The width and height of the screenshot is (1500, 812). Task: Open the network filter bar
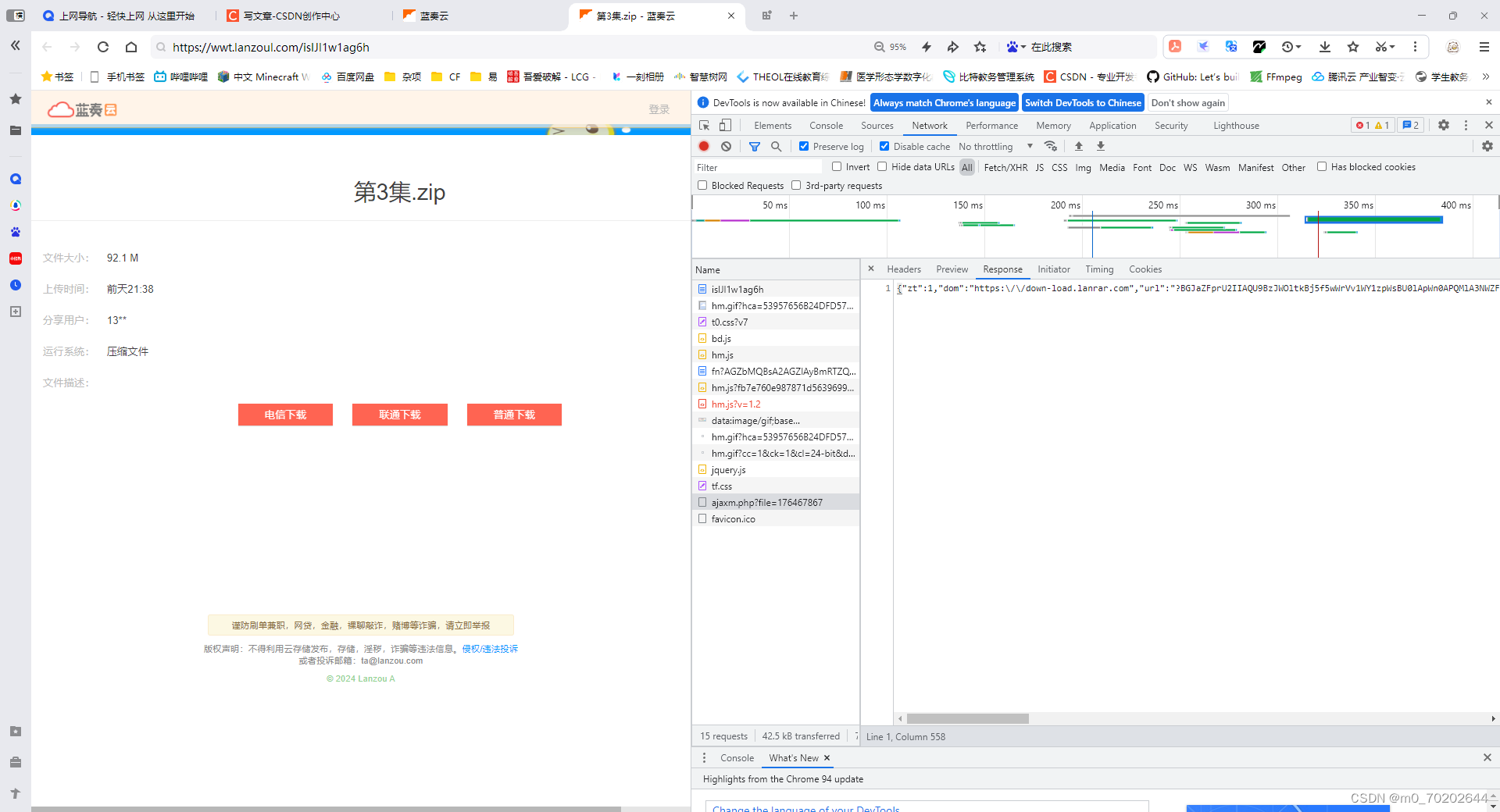754,146
